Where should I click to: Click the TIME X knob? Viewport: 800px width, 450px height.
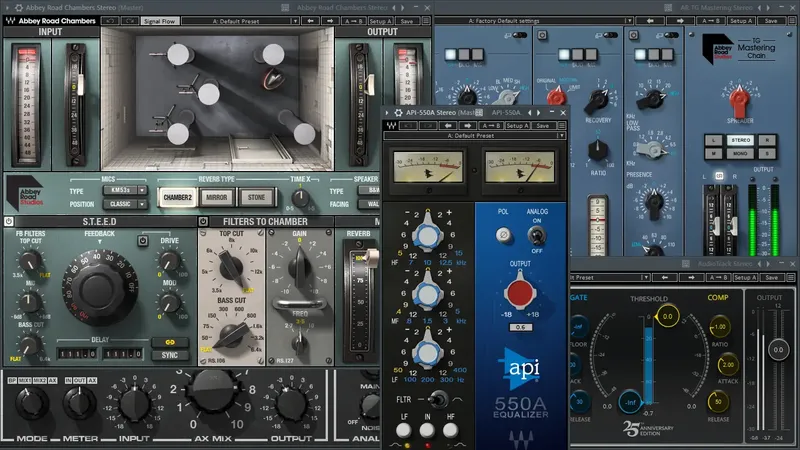coord(300,197)
